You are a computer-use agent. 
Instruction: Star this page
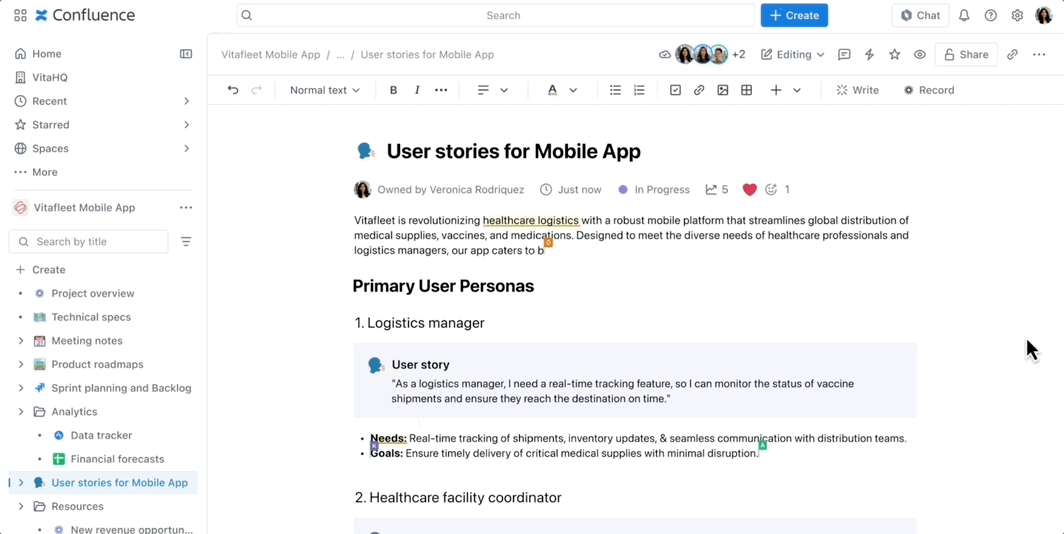894,54
